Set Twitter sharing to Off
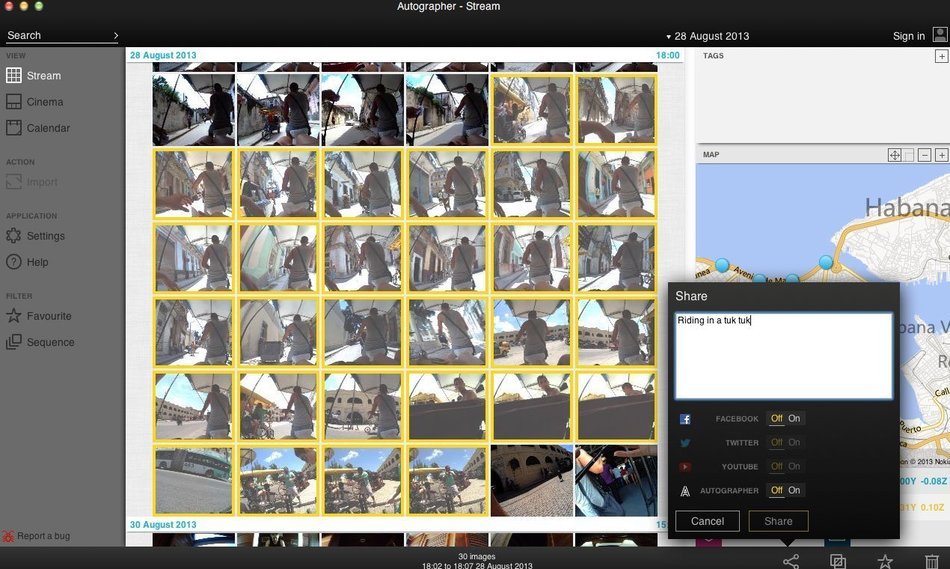Screen dimensions: 950x569 tap(777, 442)
